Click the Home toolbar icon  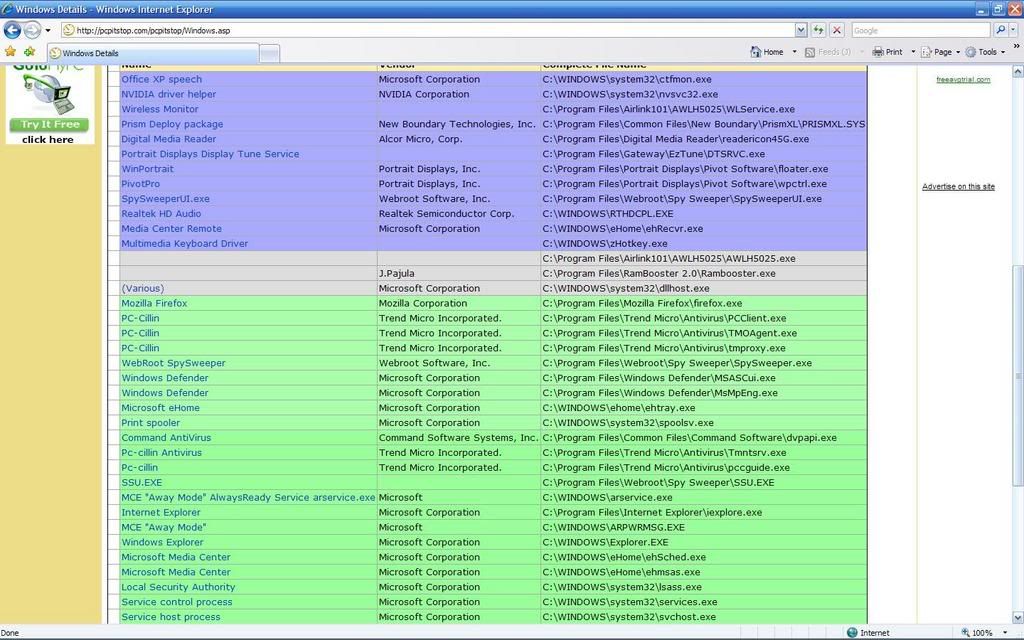(x=765, y=52)
